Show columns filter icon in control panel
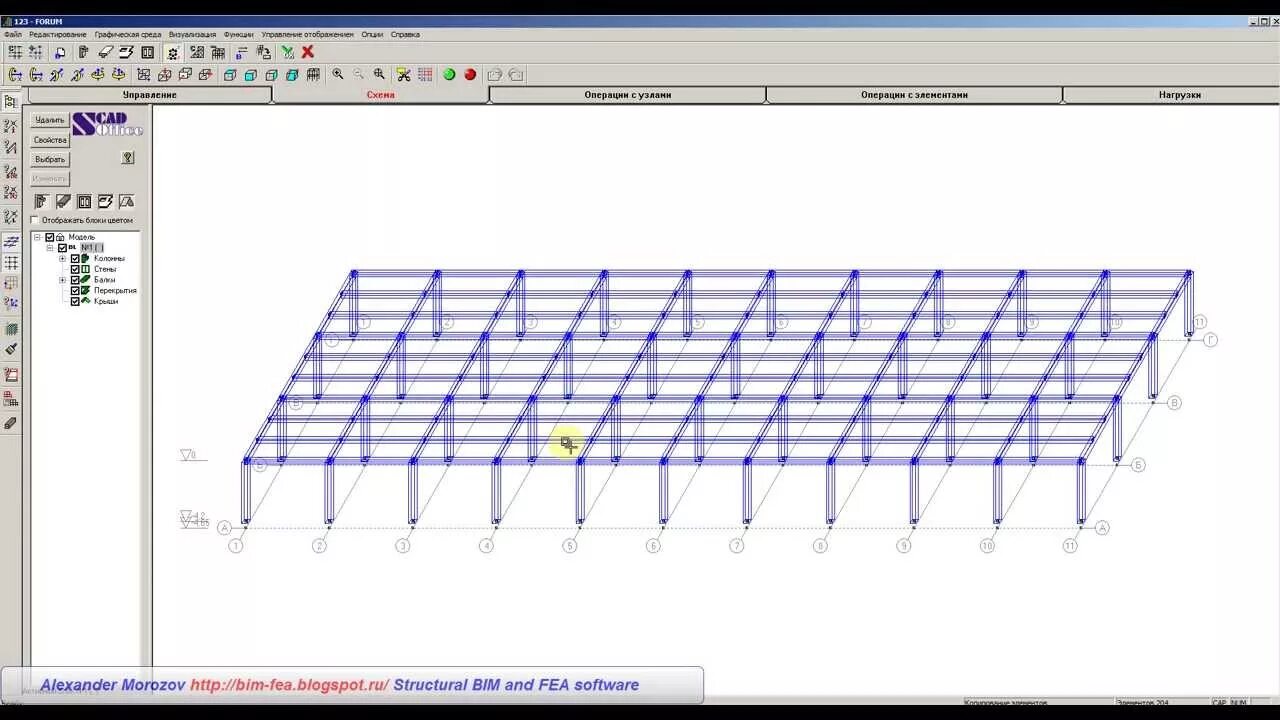The height and width of the screenshot is (720, 1280). (41, 201)
